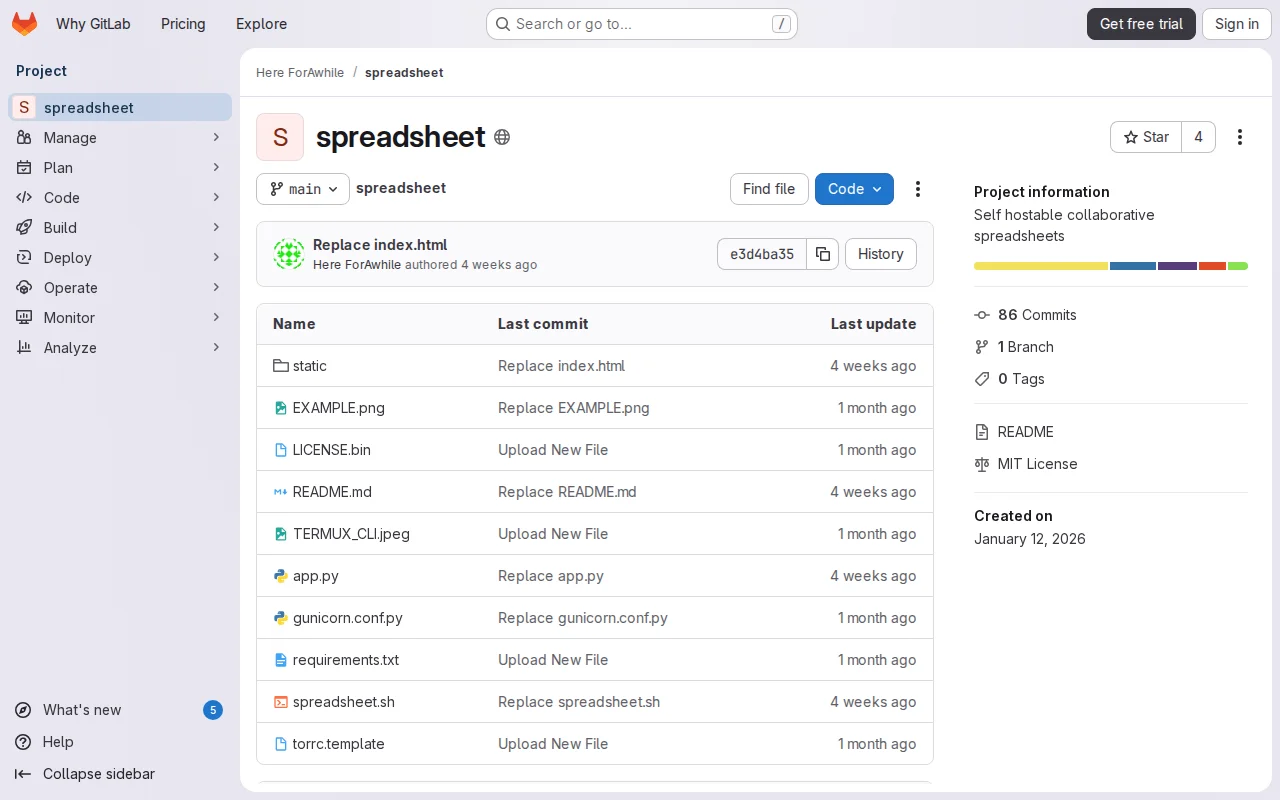This screenshot has width=1280, height=800.
Task: Click Here ForAwhile author name under commit
Action: tap(357, 265)
